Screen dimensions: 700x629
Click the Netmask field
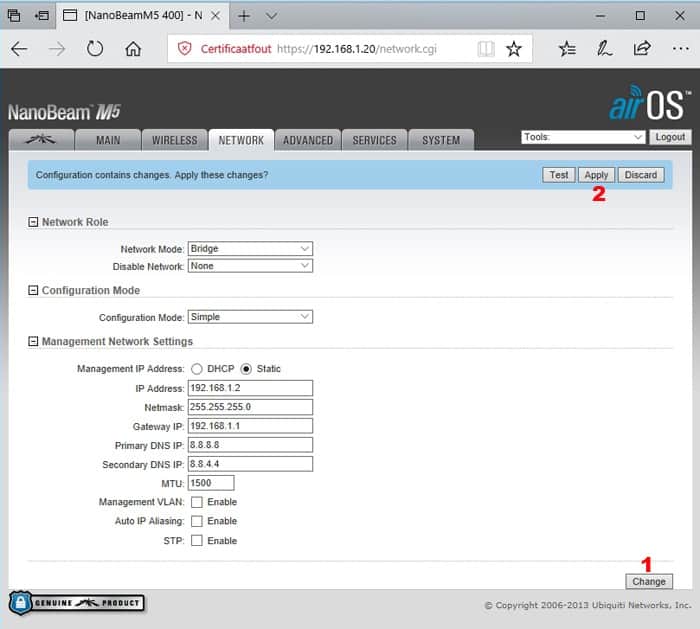[x=250, y=407]
